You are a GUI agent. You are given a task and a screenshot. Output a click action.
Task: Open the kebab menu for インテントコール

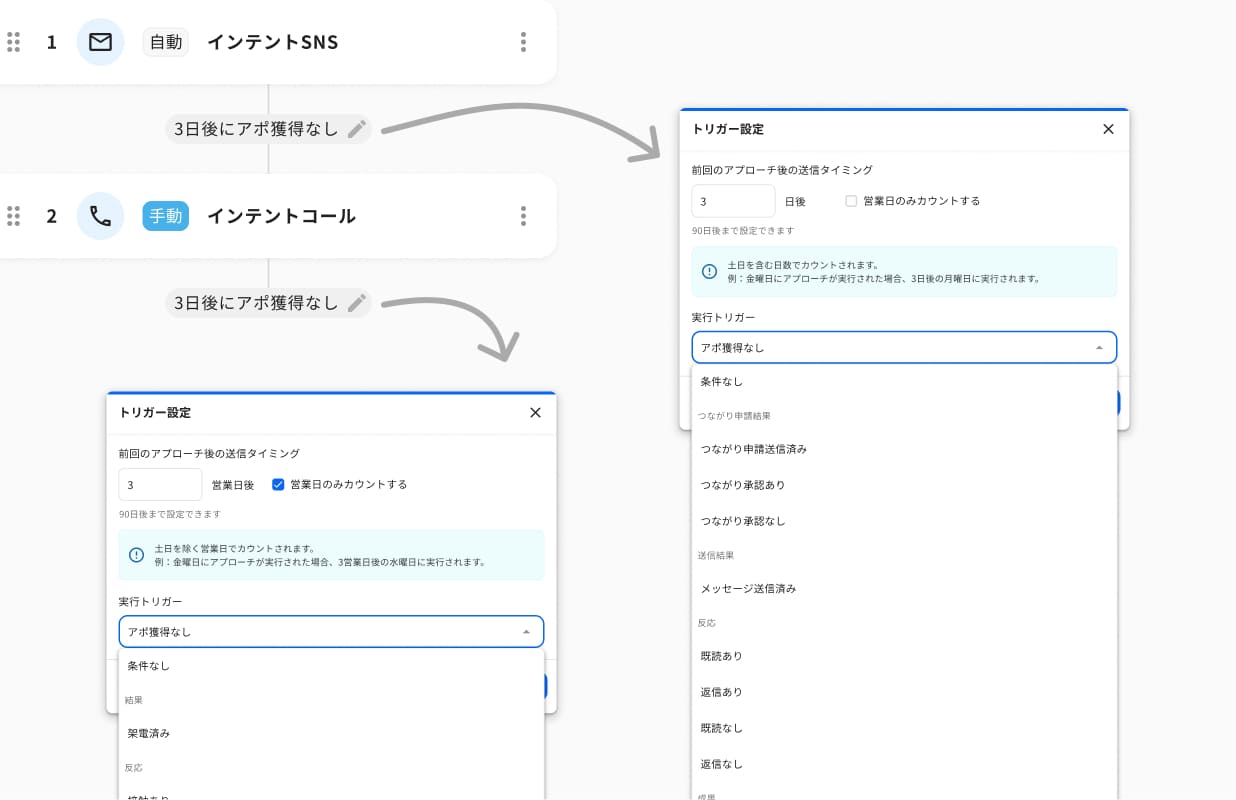523,216
